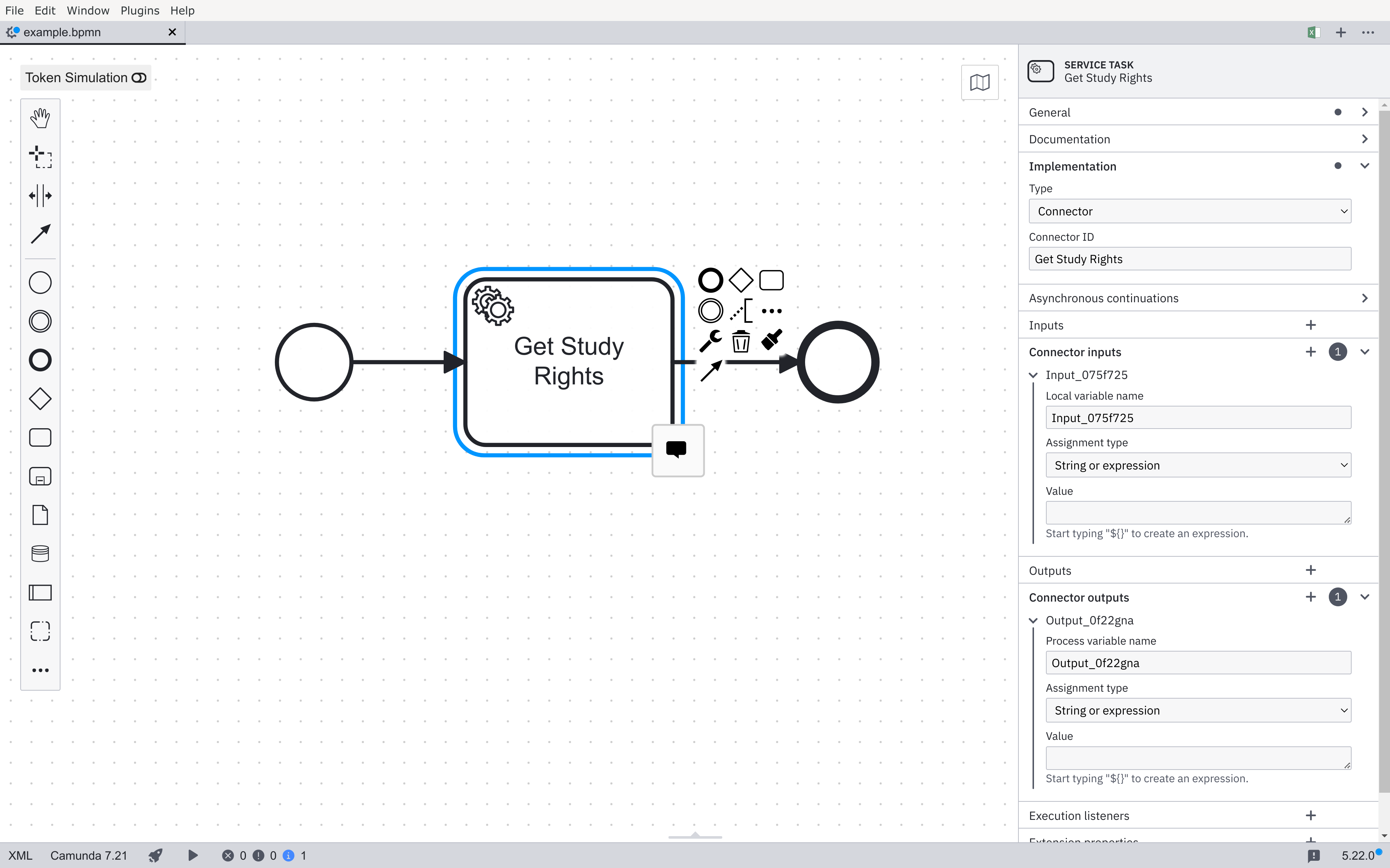The height and width of the screenshot is (868, 1390).
Task: Append text annotation from context pad
Action: 741,311
